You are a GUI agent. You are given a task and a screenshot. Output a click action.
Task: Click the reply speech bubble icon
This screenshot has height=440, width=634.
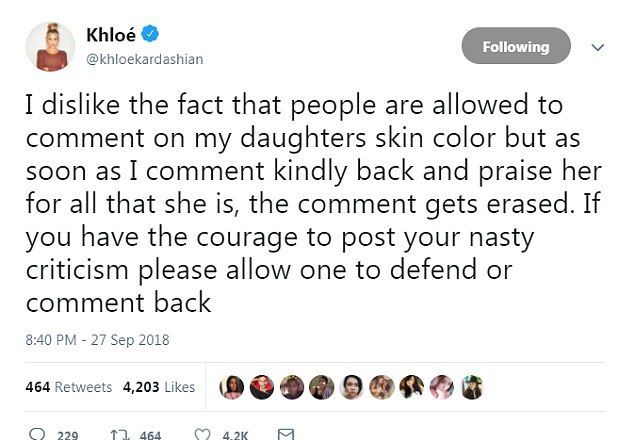(39, 435)
